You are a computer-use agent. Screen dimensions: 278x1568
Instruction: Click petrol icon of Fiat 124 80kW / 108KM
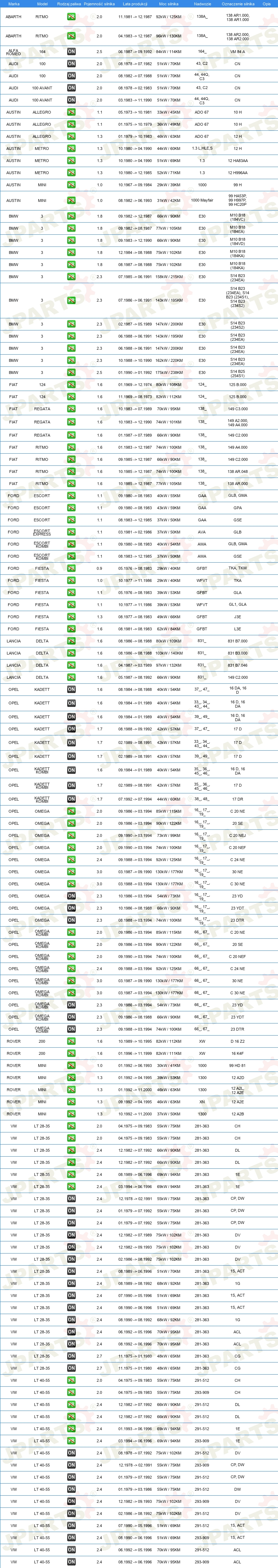71,385
